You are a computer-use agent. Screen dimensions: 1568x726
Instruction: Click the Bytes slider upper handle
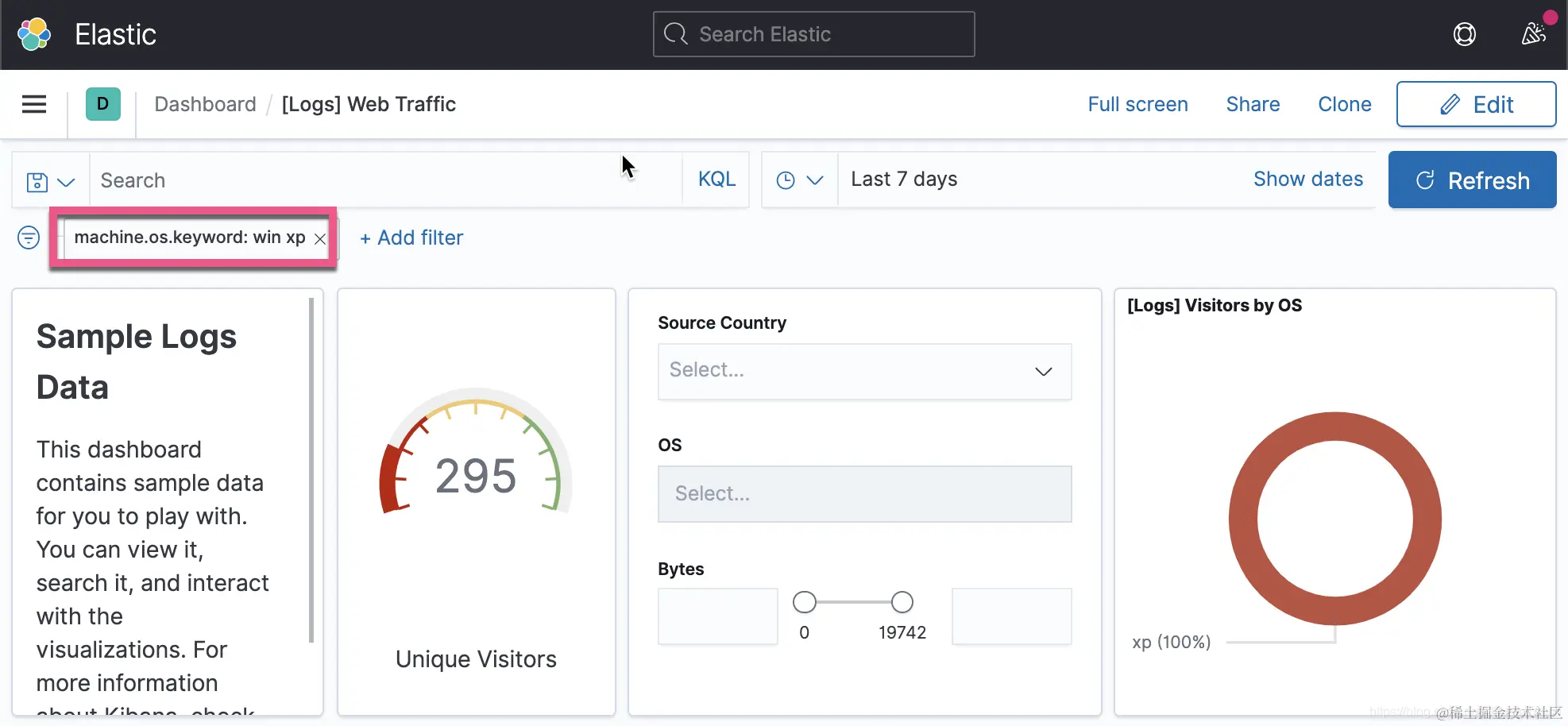902,602
